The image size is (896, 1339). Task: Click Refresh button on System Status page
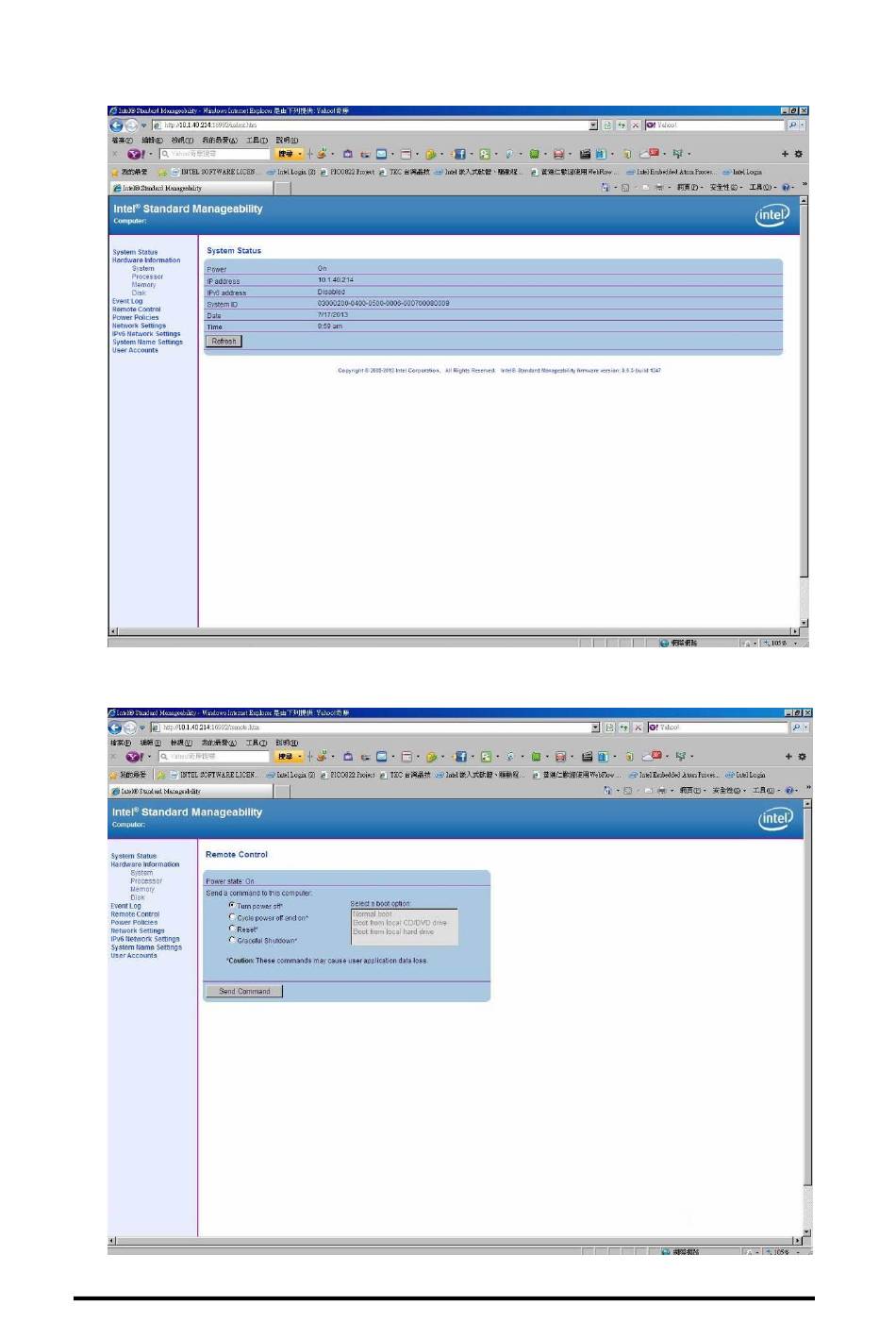[x=224, y=342]
